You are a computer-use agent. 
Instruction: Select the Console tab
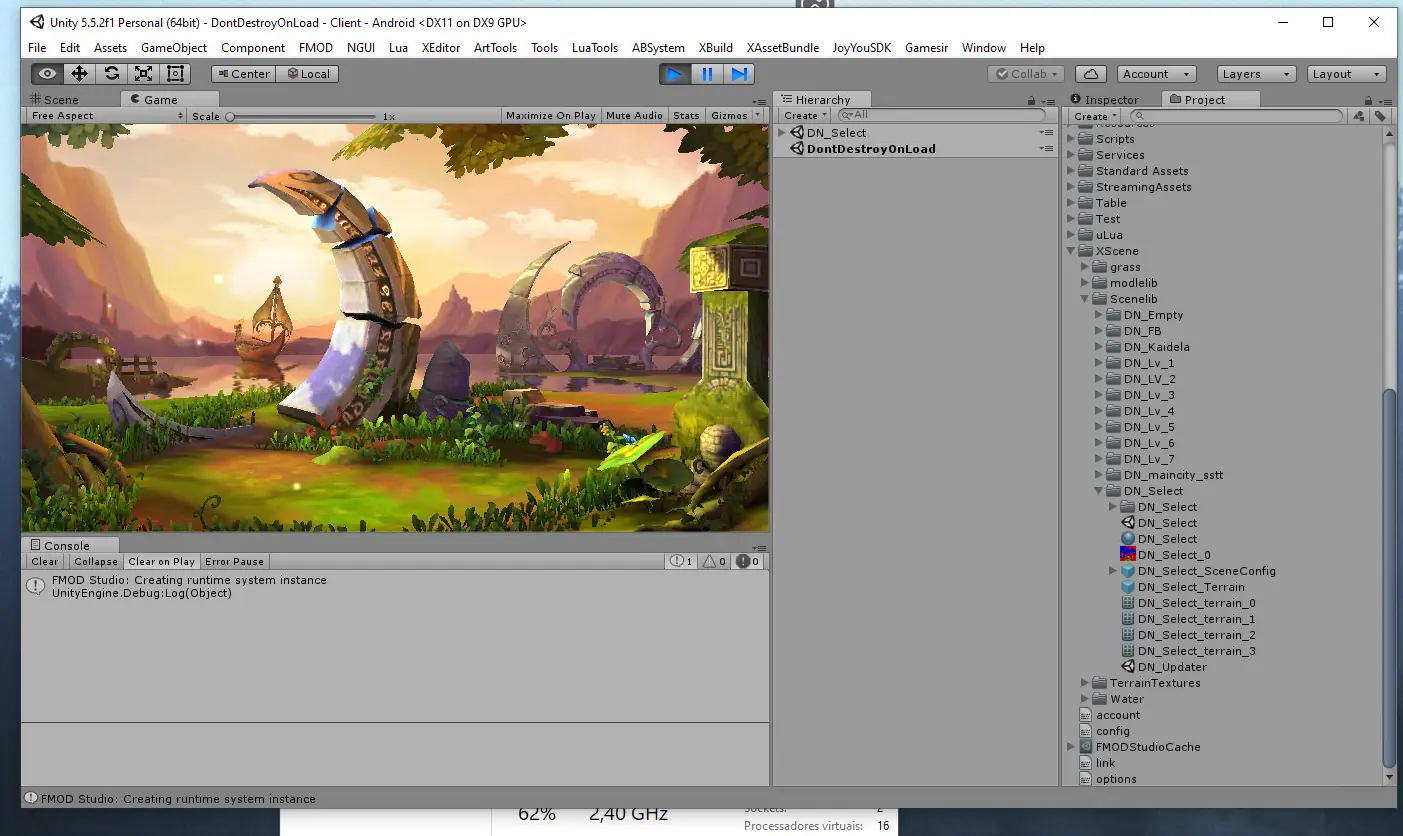pos(70,545)
